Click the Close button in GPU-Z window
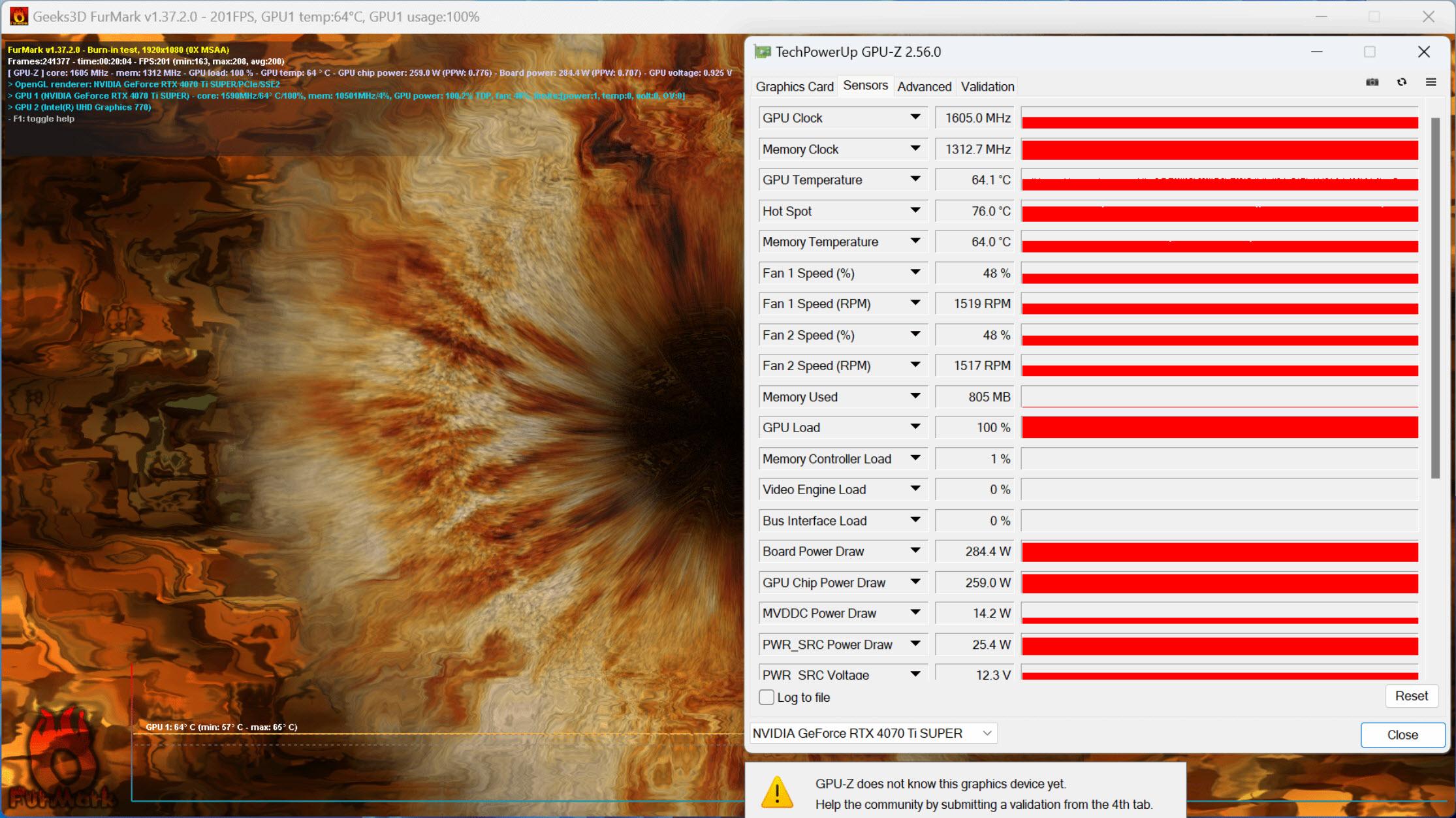Image resolution: width=1456 pixels, height=818 pixels. [x=1400, y=733]
